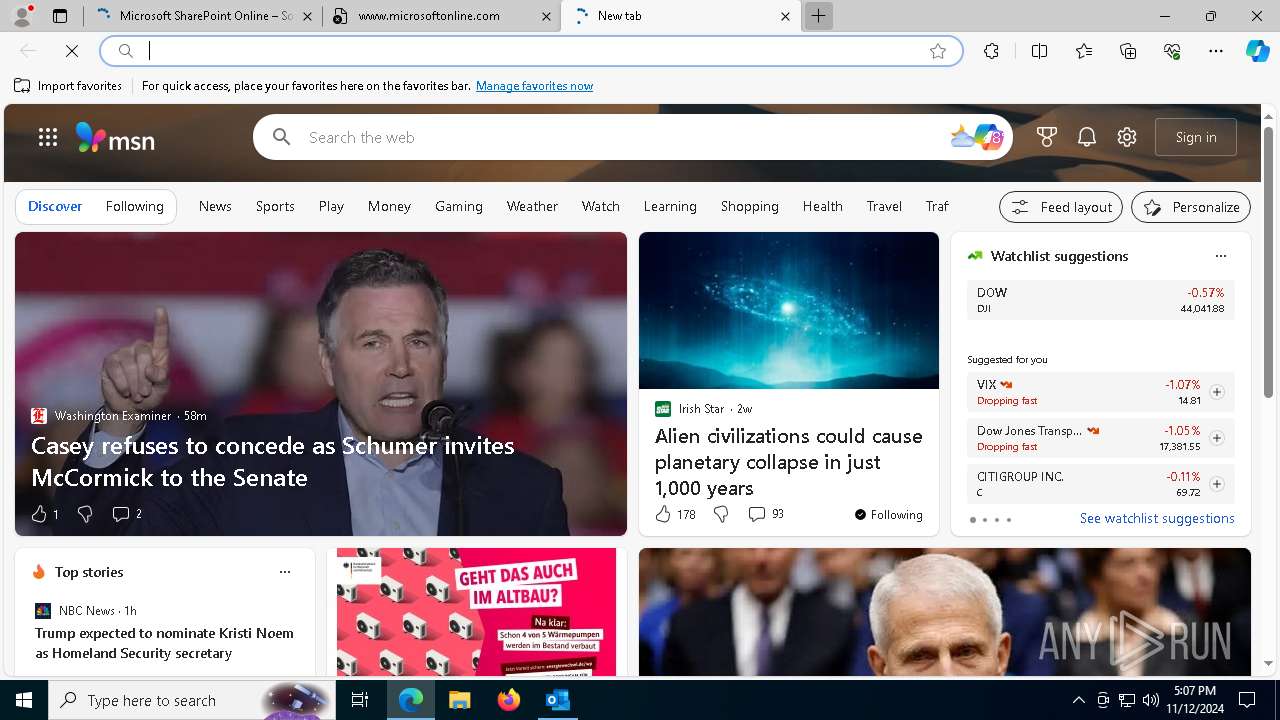Screen dimensions: 1280x720
Task: Add VIX to the watchlist
Action: pos(1217,392)
